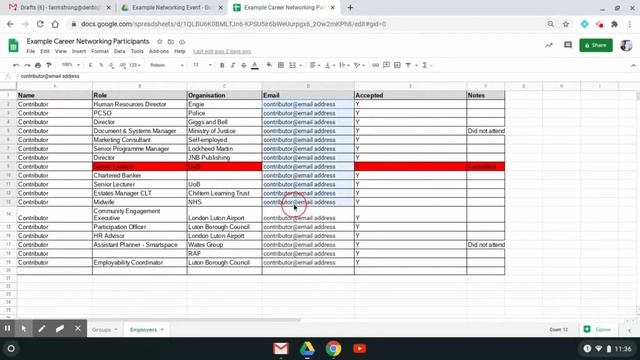Reload the current page
This screenshot has height=360, width=640.
(x=40, y=24)
